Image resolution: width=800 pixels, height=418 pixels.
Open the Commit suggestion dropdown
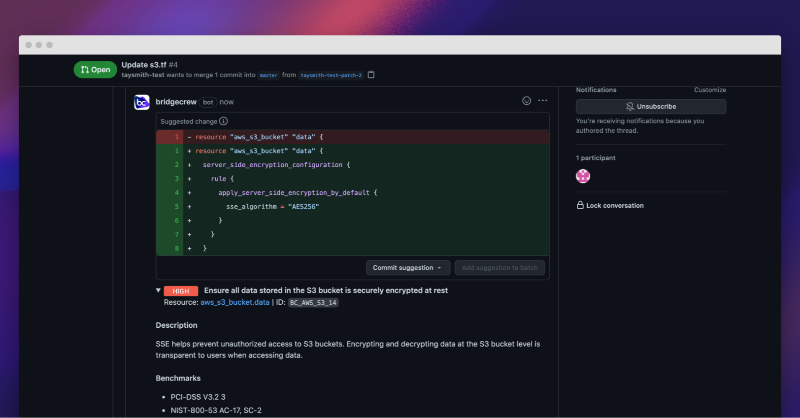pos(408,267)
